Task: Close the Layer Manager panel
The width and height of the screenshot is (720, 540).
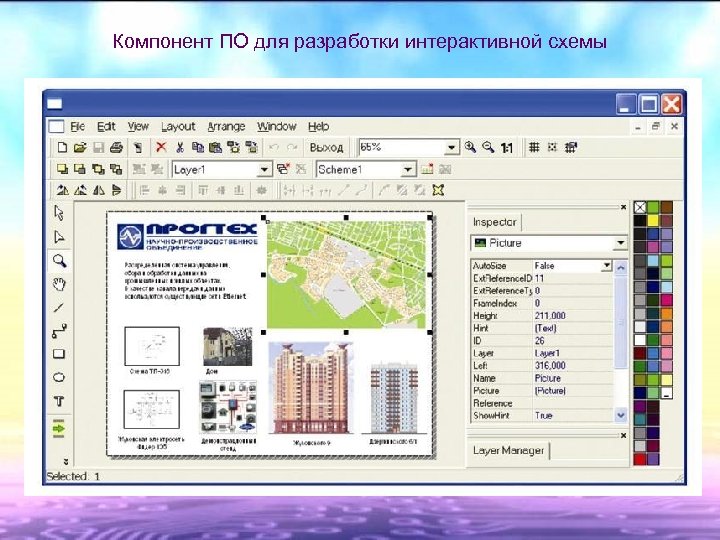Action: (x=623, y=435)
